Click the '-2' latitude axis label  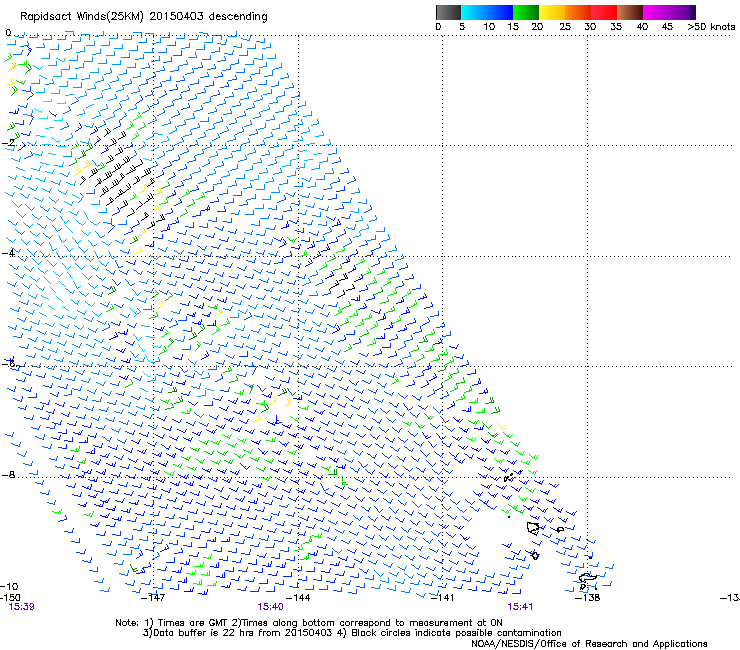[8, 143]
